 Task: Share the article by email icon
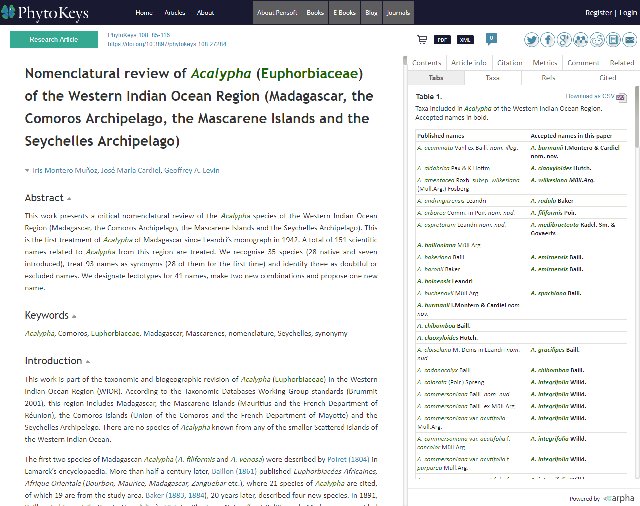(629, 40)
